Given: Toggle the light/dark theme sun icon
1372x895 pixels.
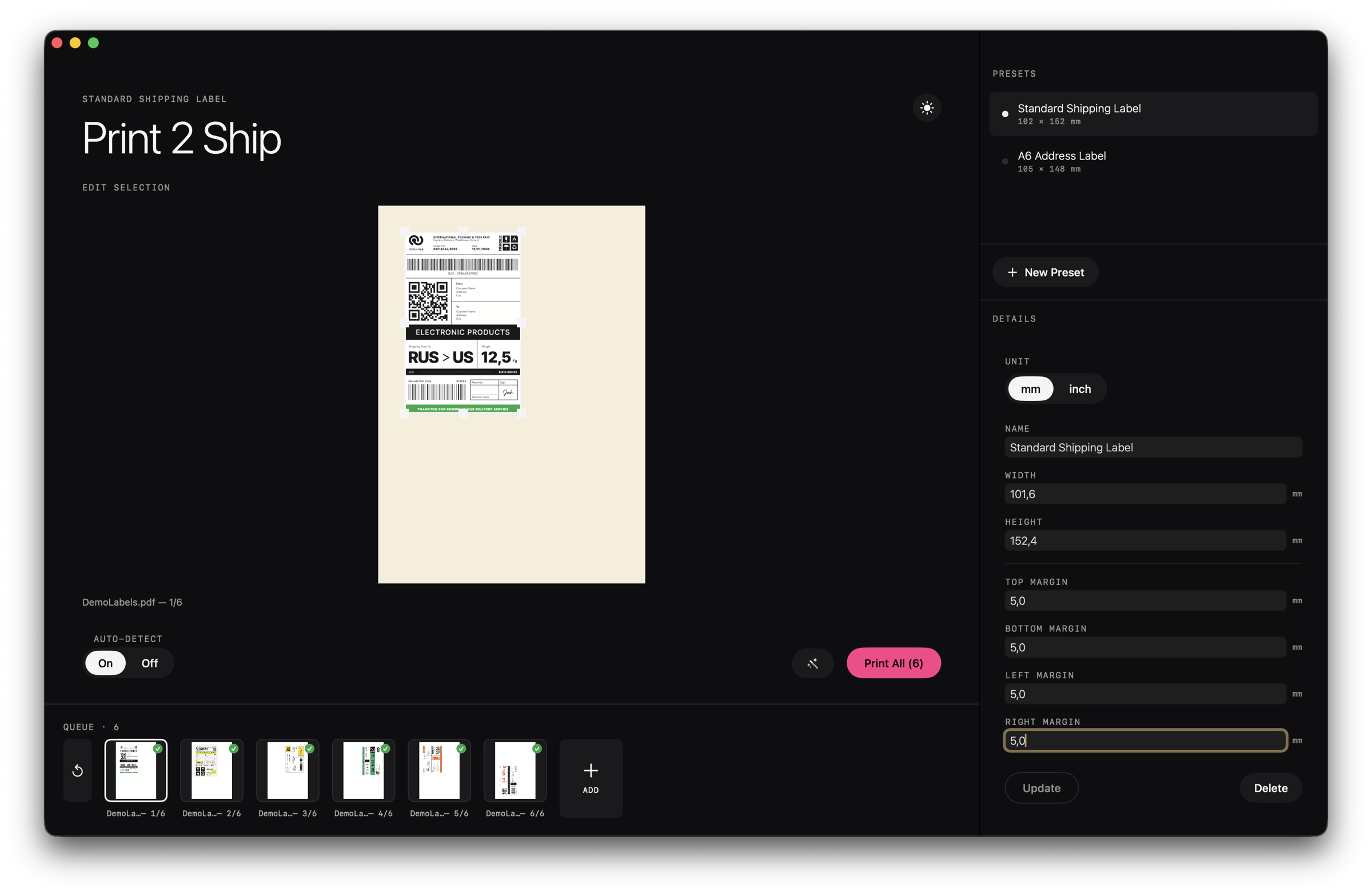Looking at the screenshot, I should coord(927,108).
